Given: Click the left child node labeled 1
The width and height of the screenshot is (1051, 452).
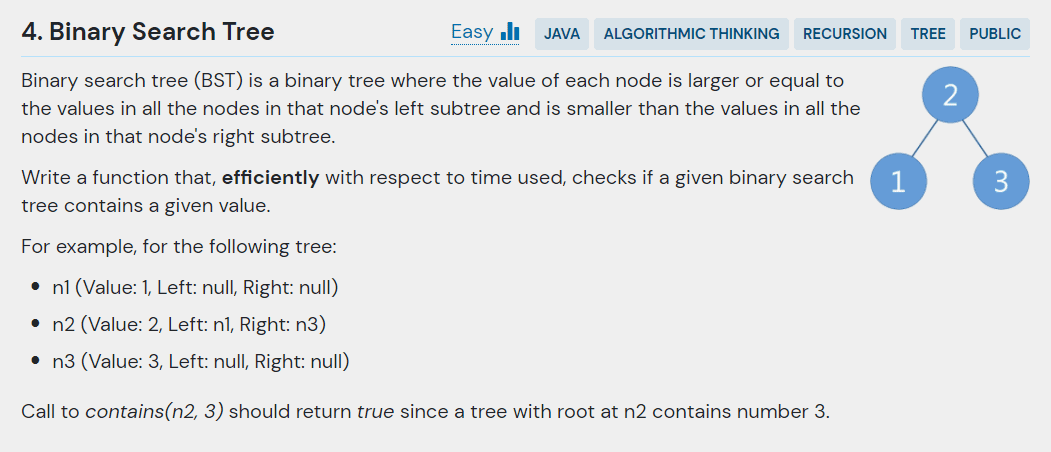Looking at the screenshot, I should [x=898, y=181].
